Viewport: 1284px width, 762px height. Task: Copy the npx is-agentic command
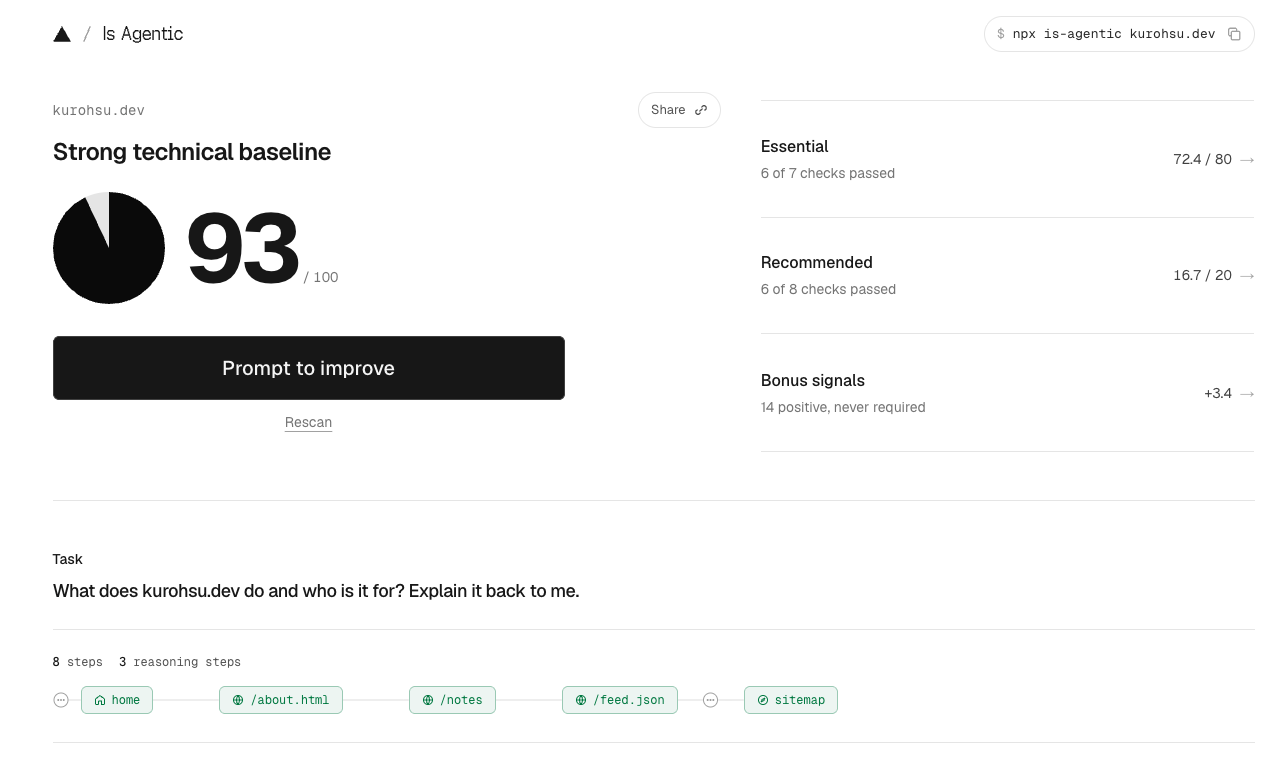coord(1234,34)
